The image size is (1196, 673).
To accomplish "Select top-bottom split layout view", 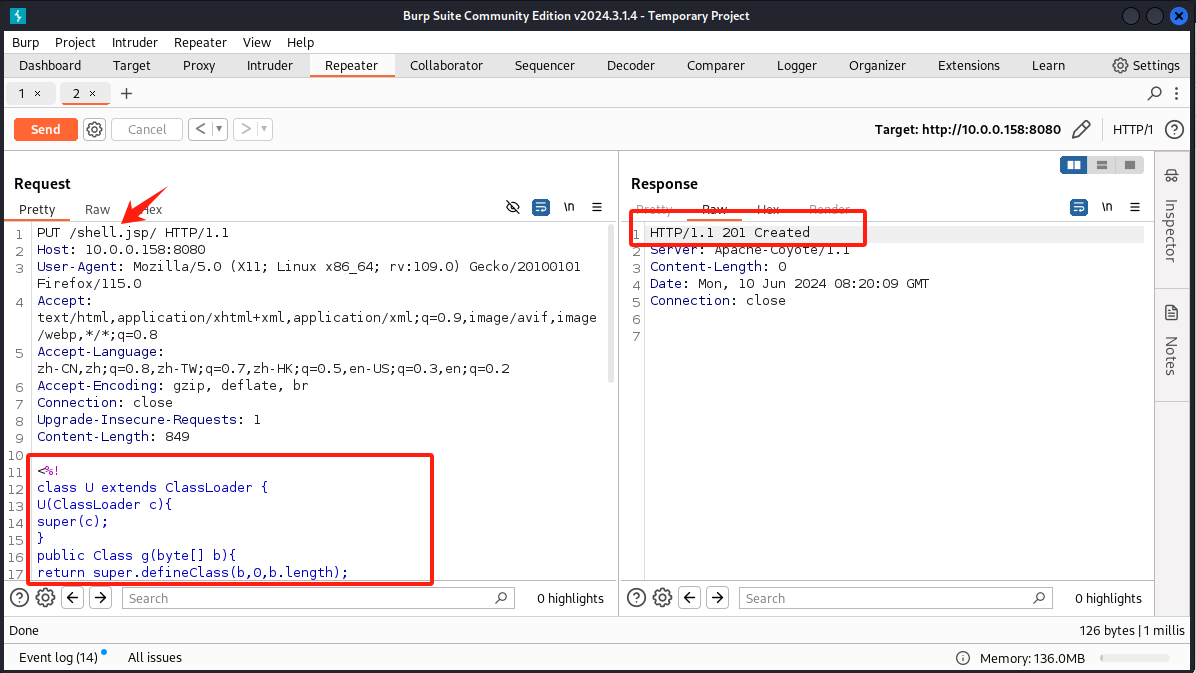I will (1101, 165).
